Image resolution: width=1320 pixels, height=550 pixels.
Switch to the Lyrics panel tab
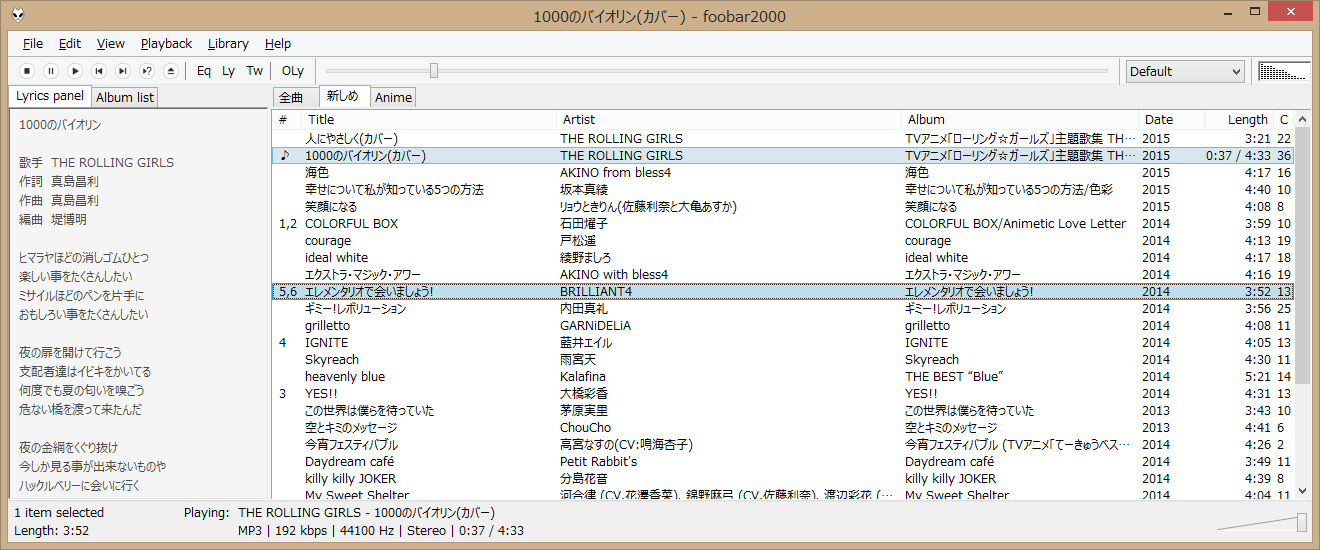[x=50, y=96]
